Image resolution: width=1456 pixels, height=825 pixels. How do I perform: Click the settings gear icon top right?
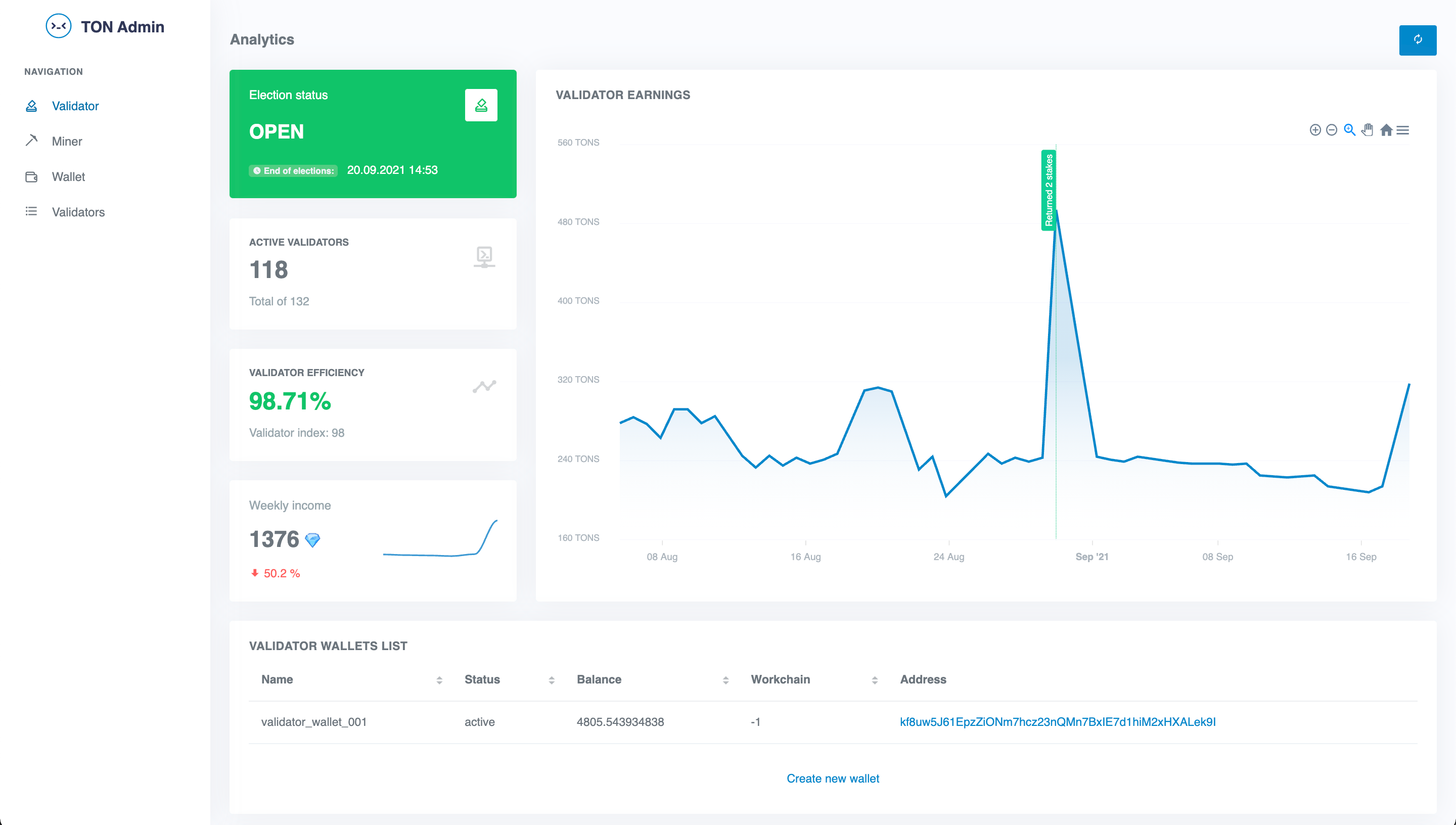point(1417,39)
